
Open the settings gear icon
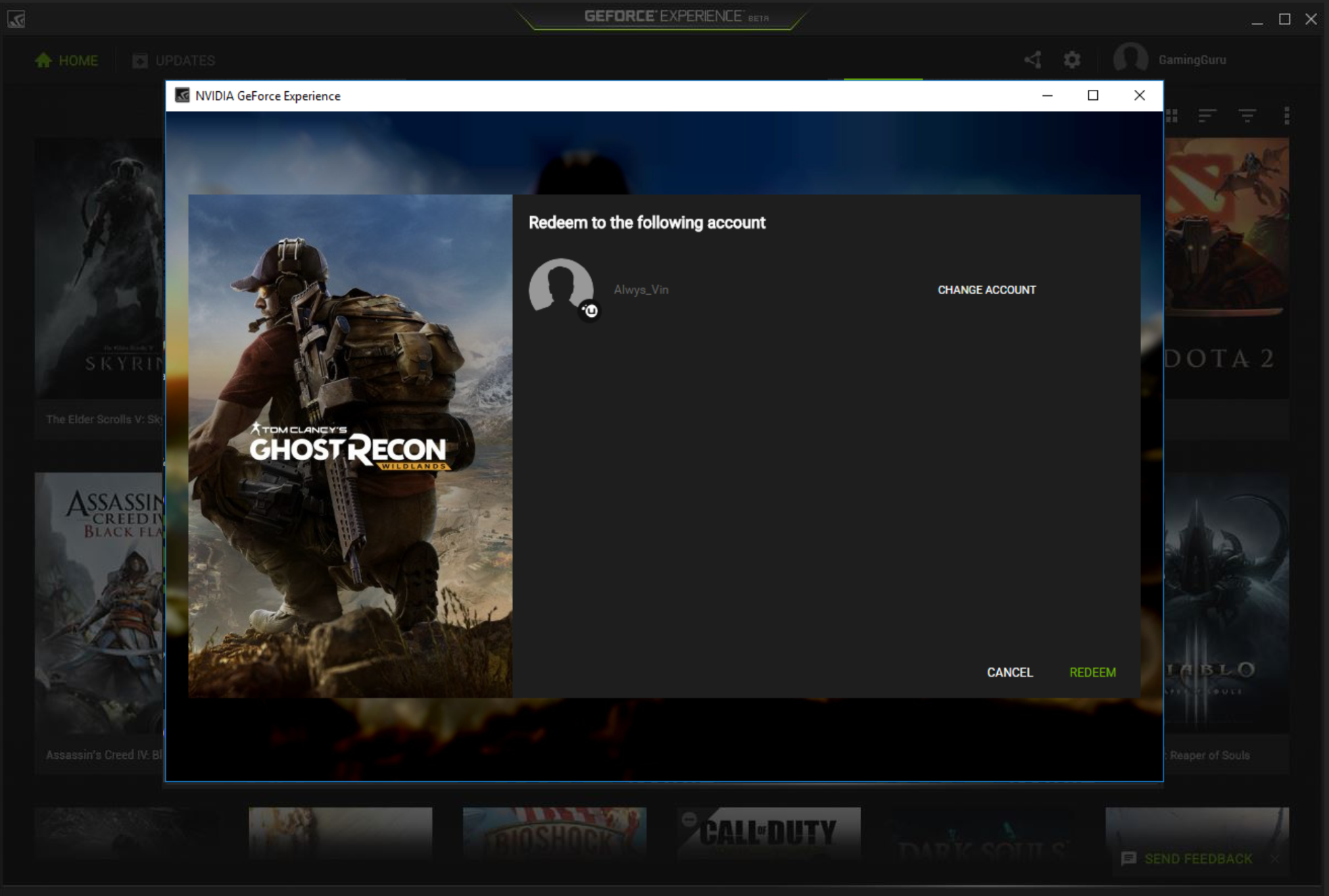[x=1072, y=60]
